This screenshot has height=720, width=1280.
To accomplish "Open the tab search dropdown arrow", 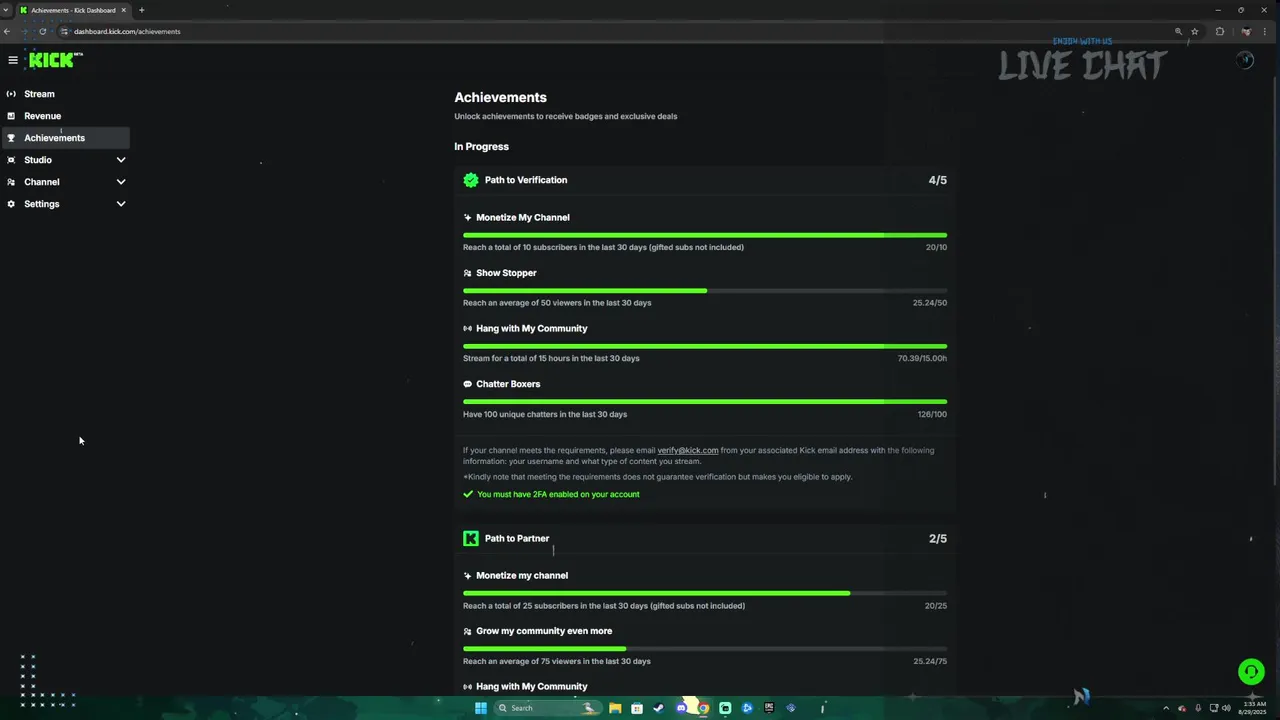I will [6, 10].
